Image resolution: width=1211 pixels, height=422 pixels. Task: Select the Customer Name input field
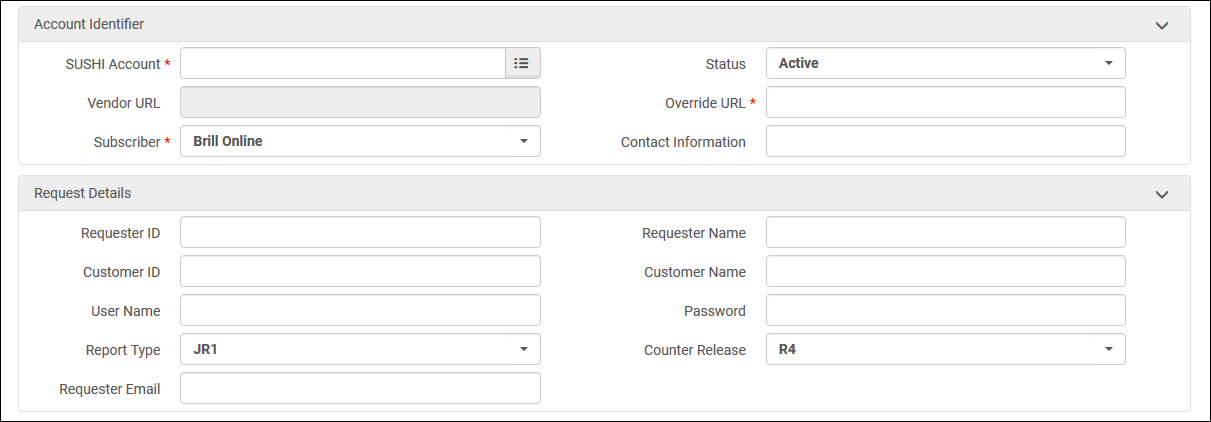point(945,271)
